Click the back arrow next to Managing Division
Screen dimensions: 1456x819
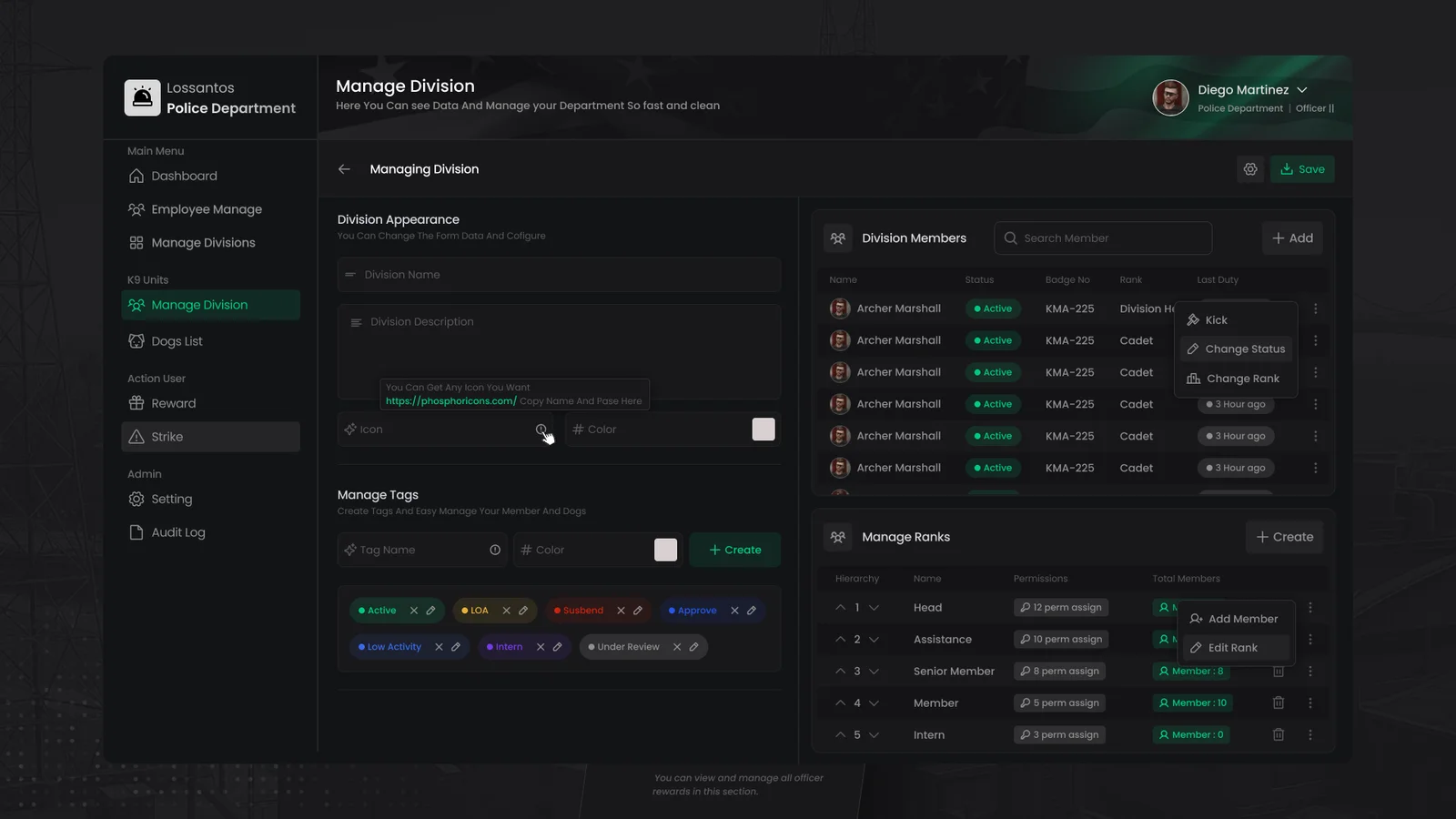pyautogui.click(x=344, y=169)
